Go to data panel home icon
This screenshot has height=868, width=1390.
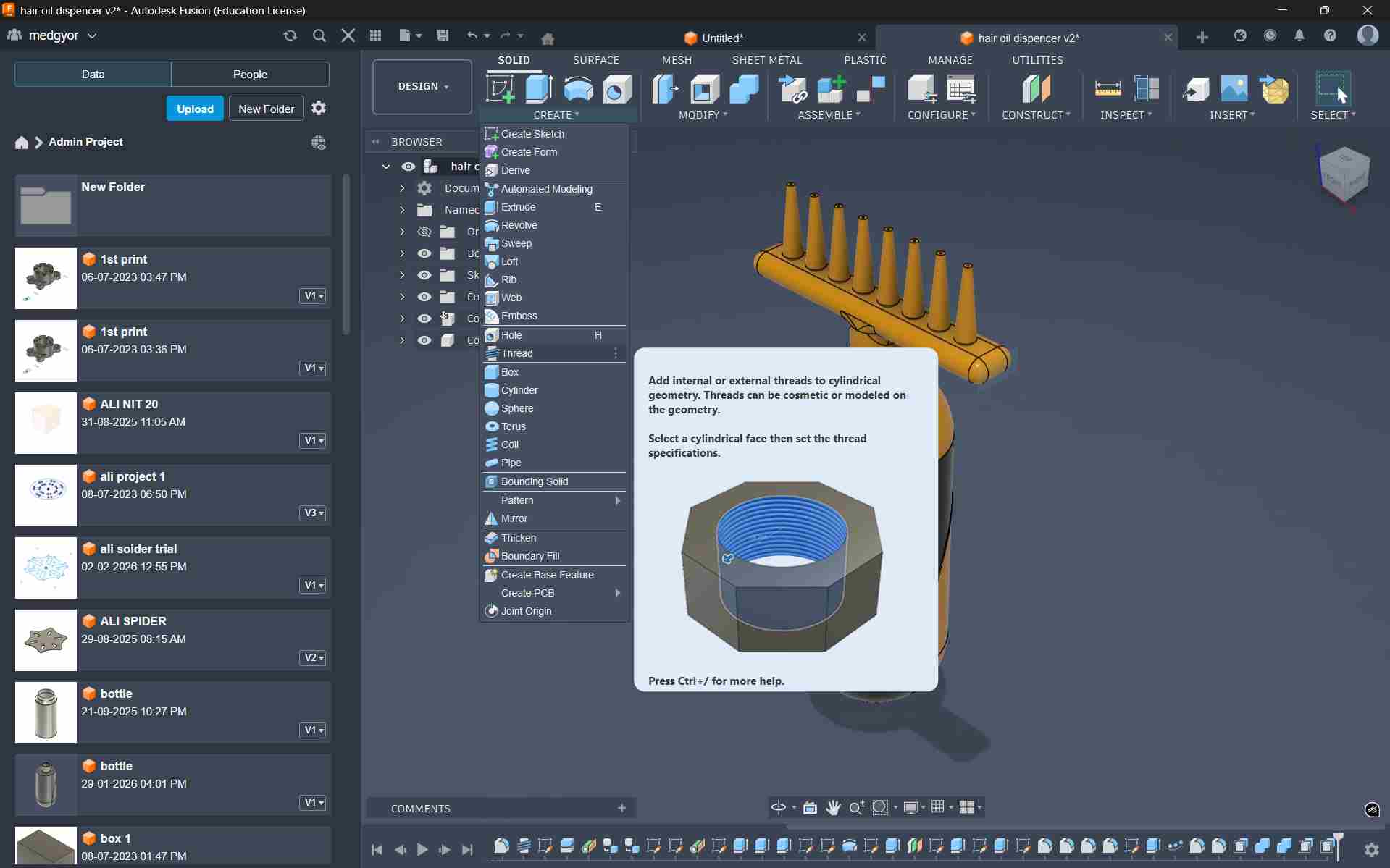[22, 143]
